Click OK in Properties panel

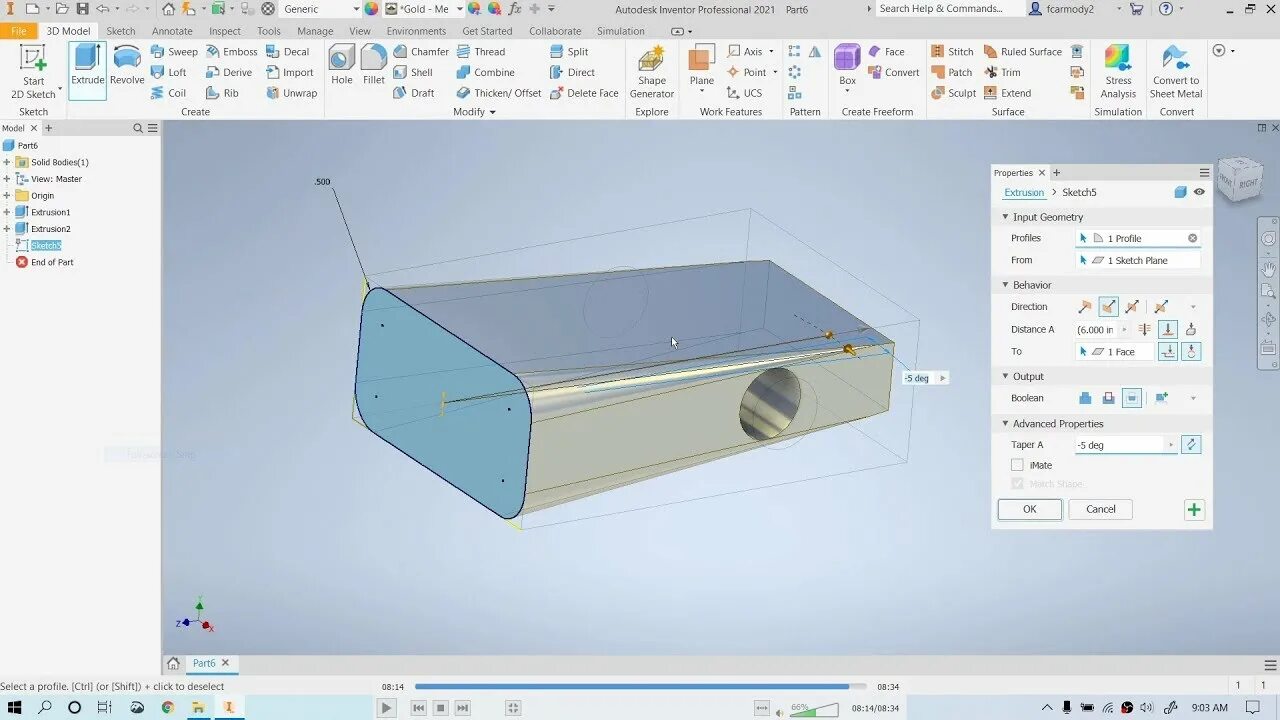point(1029,509)
